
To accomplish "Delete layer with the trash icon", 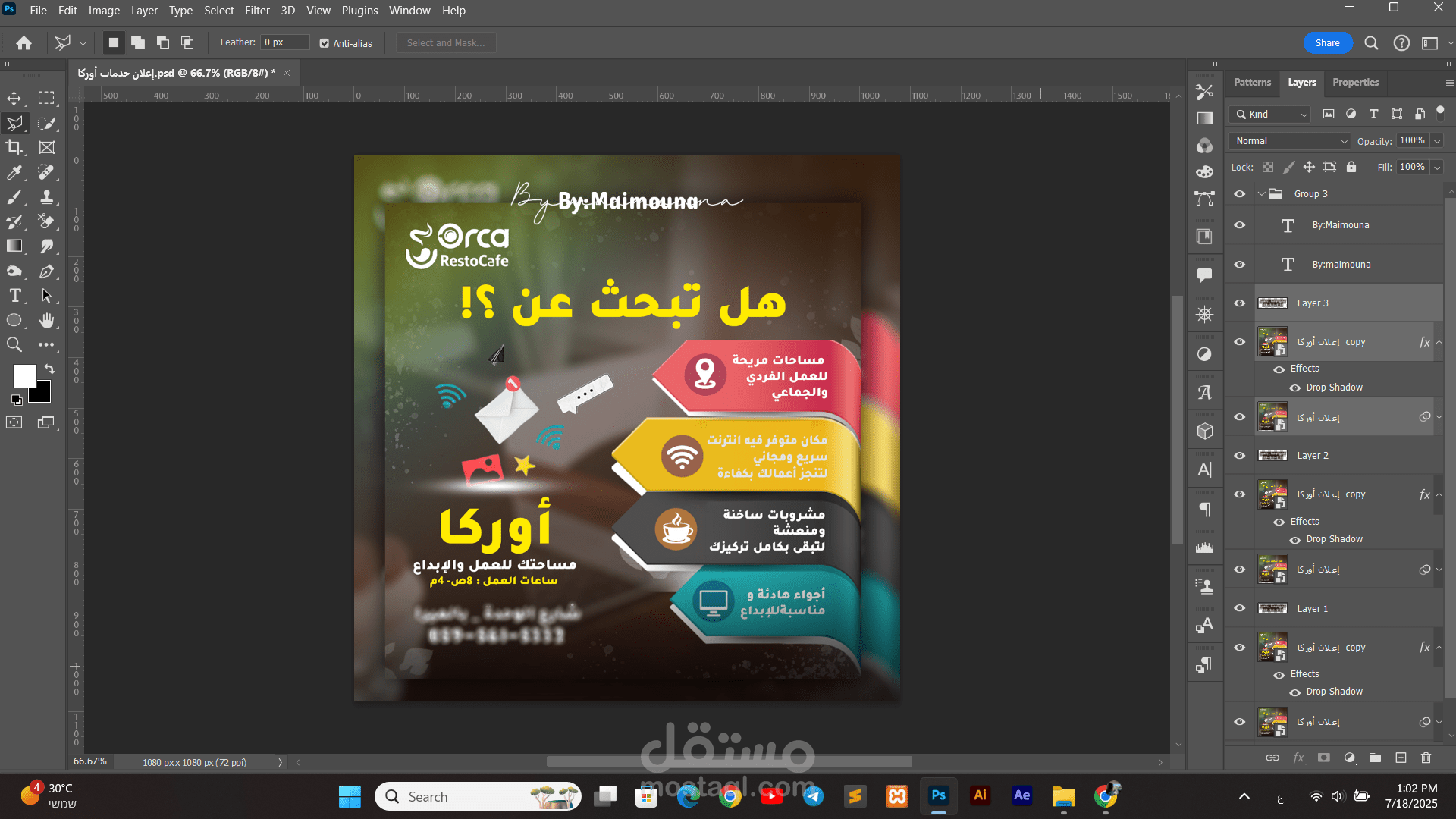I will (1426, 758).
